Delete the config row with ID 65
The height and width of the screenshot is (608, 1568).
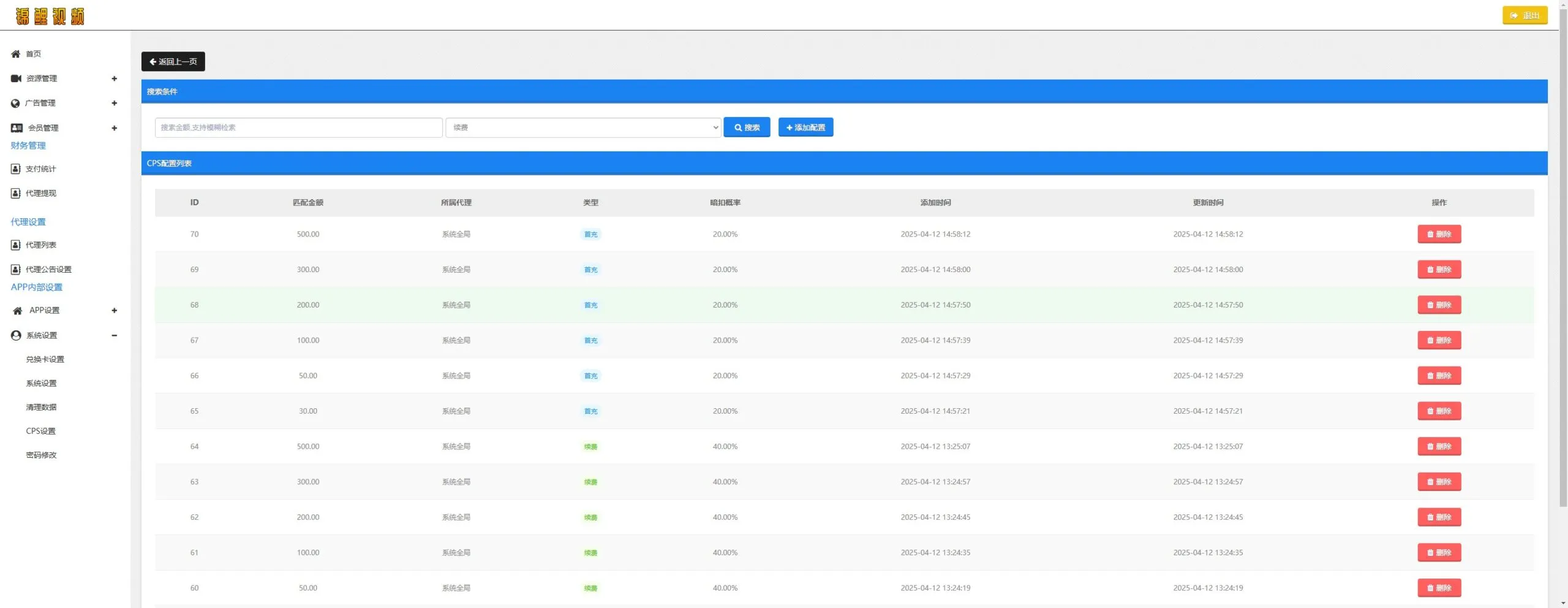coord(1439,411)
